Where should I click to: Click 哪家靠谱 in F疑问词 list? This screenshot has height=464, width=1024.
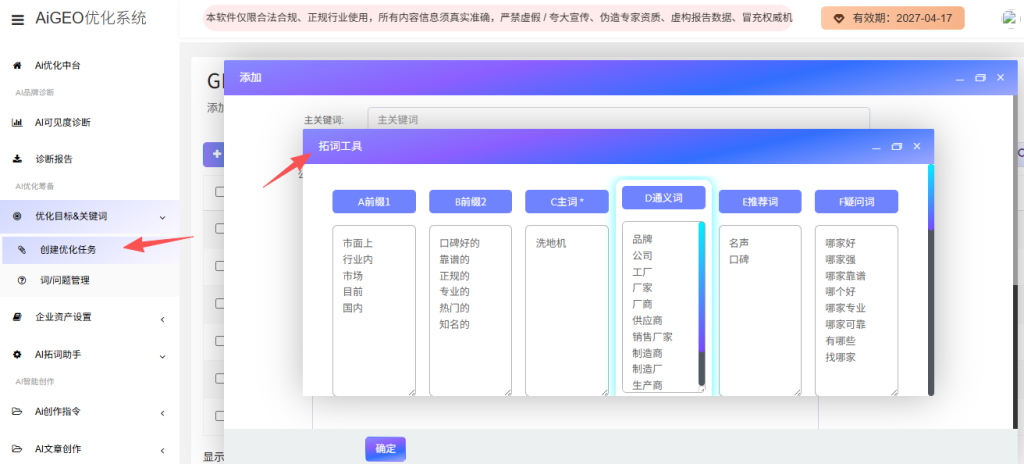[845, 276]
